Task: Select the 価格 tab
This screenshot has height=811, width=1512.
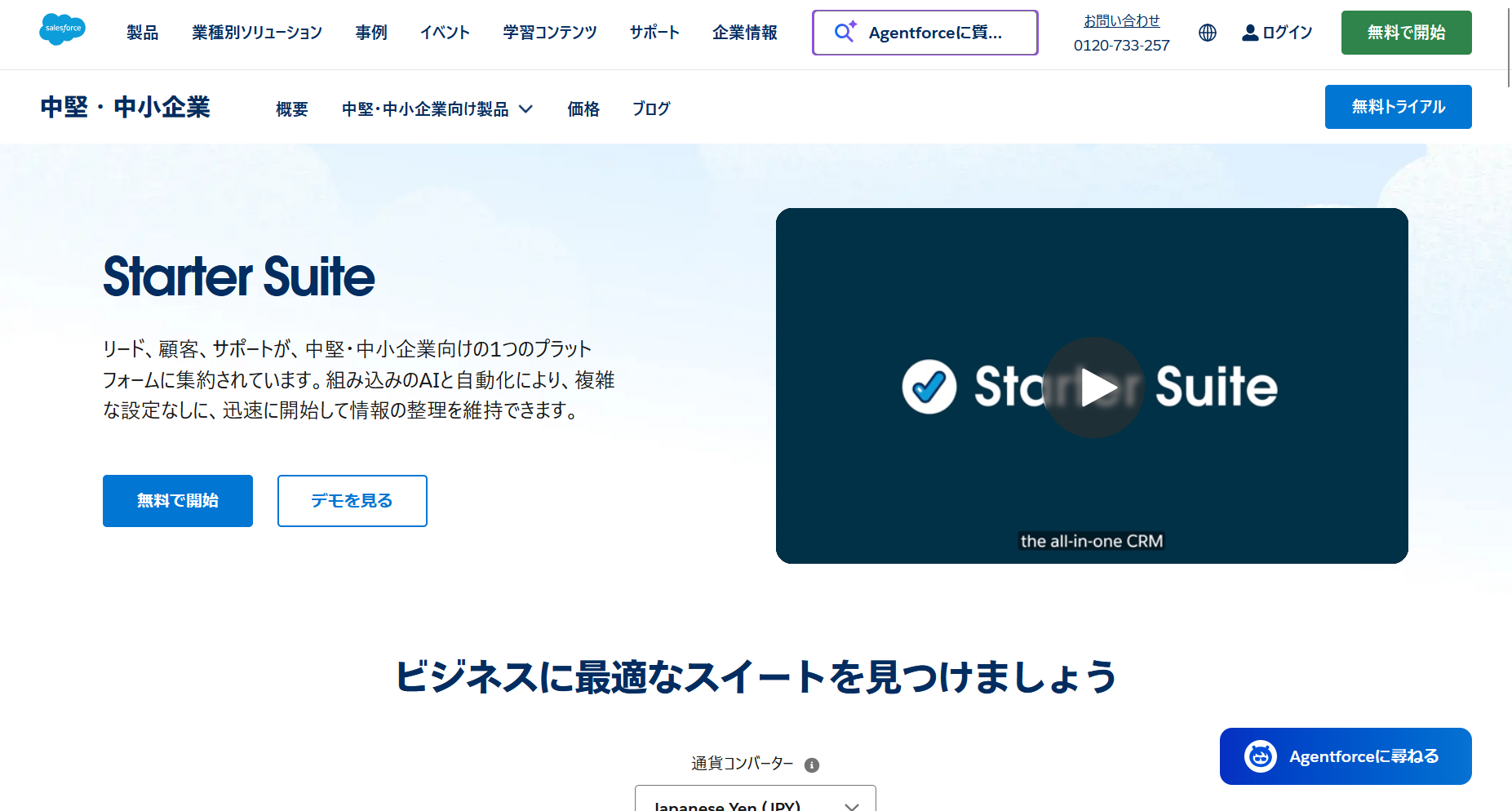Action: pyautogui.click(x=583, y=109)
